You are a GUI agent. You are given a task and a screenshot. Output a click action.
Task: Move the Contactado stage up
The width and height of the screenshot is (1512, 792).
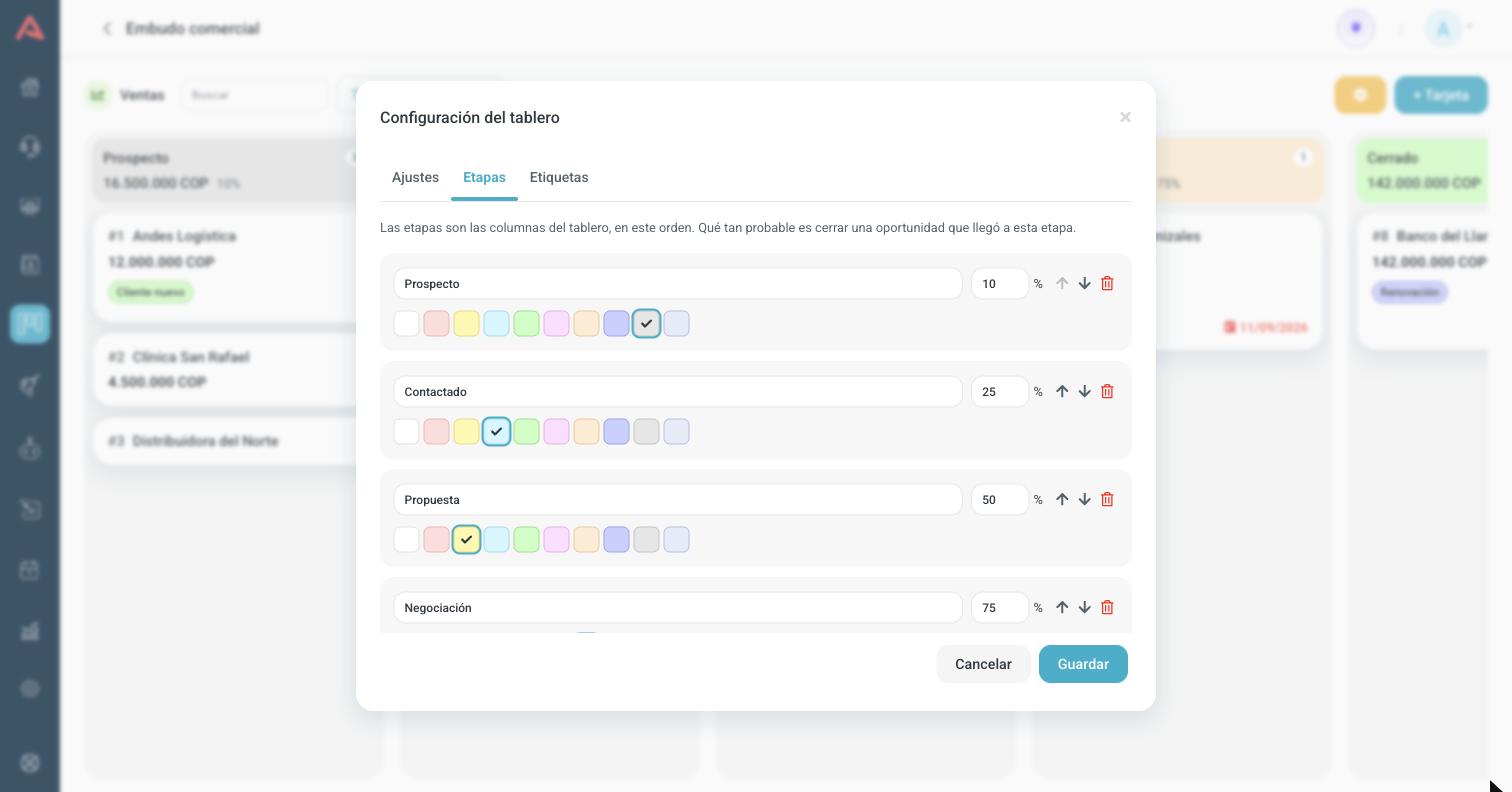[x=1062, y=391]
